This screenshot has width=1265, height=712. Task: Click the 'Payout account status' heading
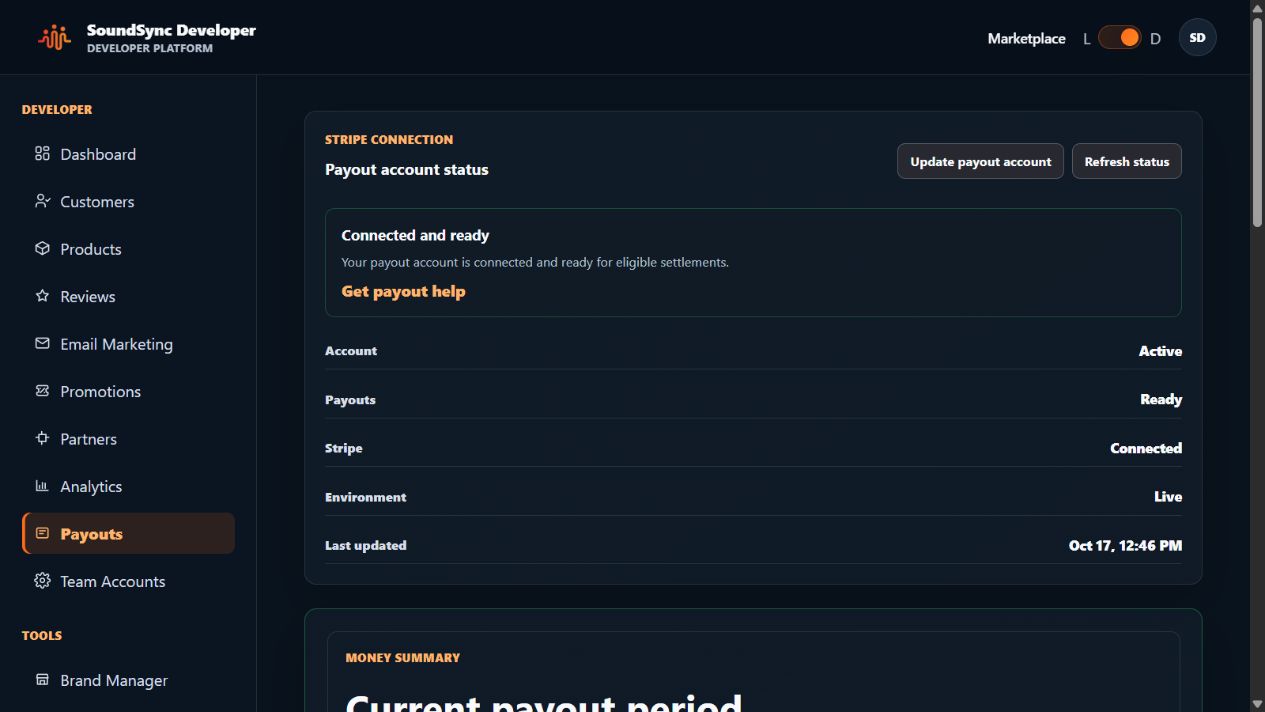407,170
